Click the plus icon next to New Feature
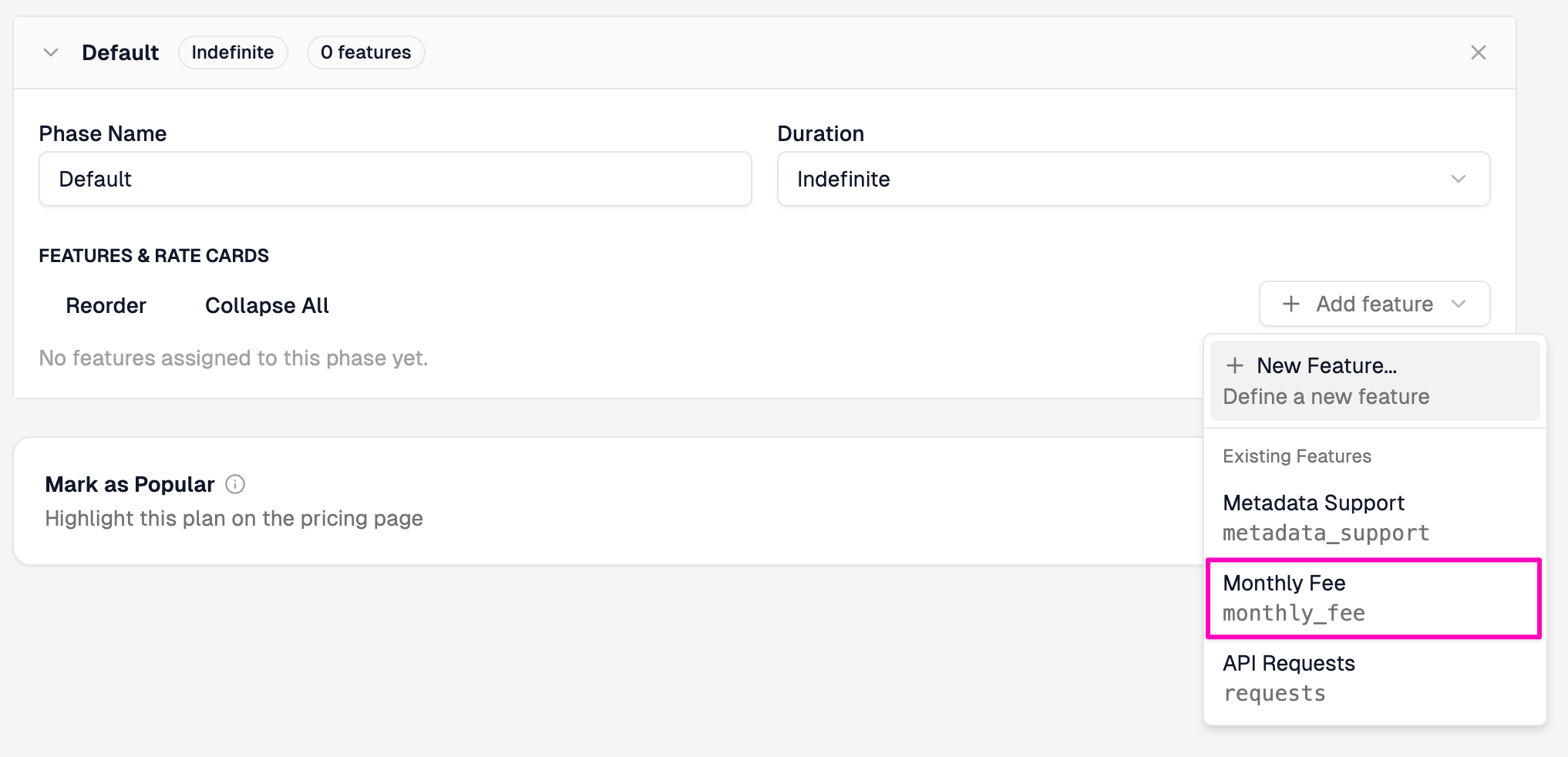This screenshot has width=1568, height=757. 1237,365
